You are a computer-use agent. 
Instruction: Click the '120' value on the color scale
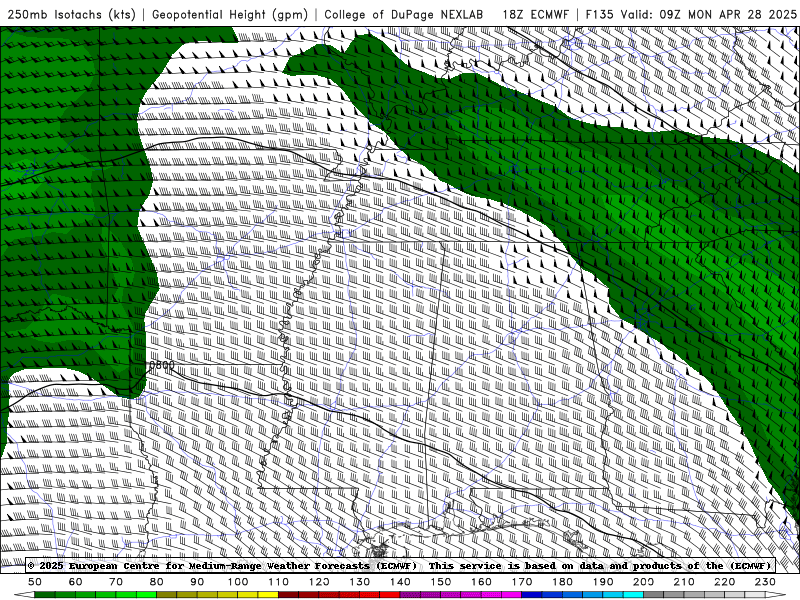click(319, 582)
